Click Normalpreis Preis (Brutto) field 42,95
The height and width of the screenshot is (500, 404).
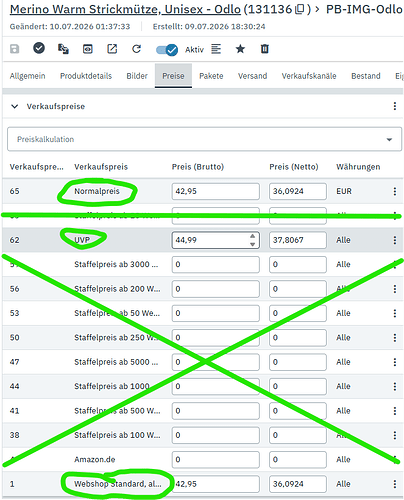(216, 191)
